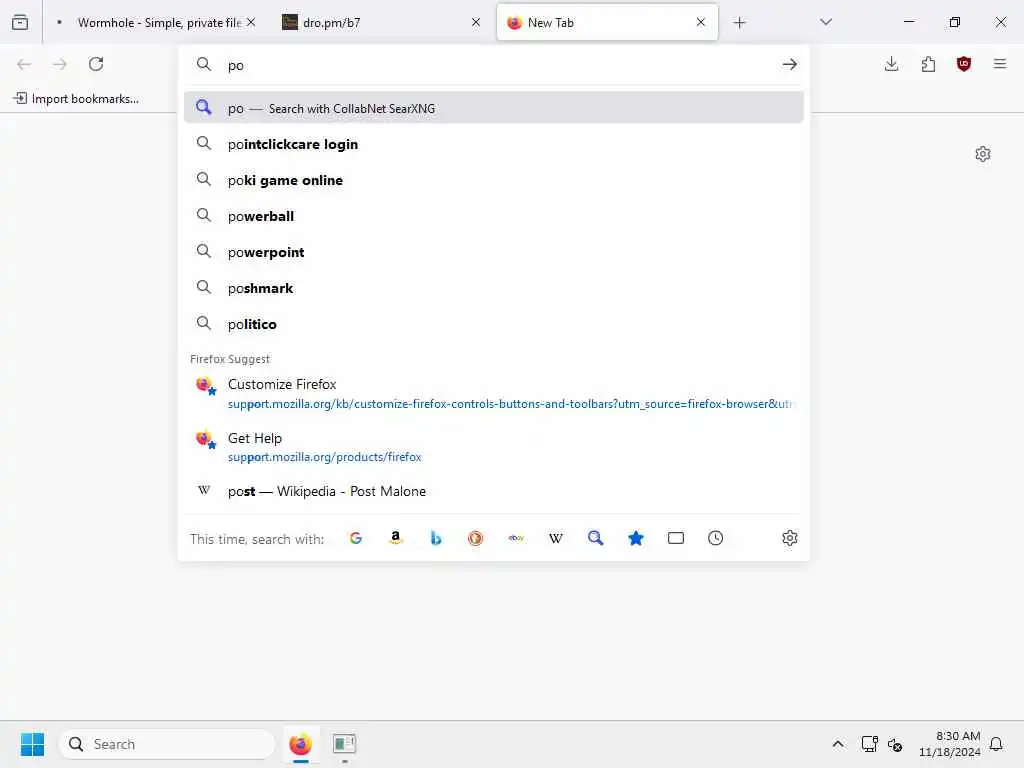Open the Windows Start menu

click(33, 744)
